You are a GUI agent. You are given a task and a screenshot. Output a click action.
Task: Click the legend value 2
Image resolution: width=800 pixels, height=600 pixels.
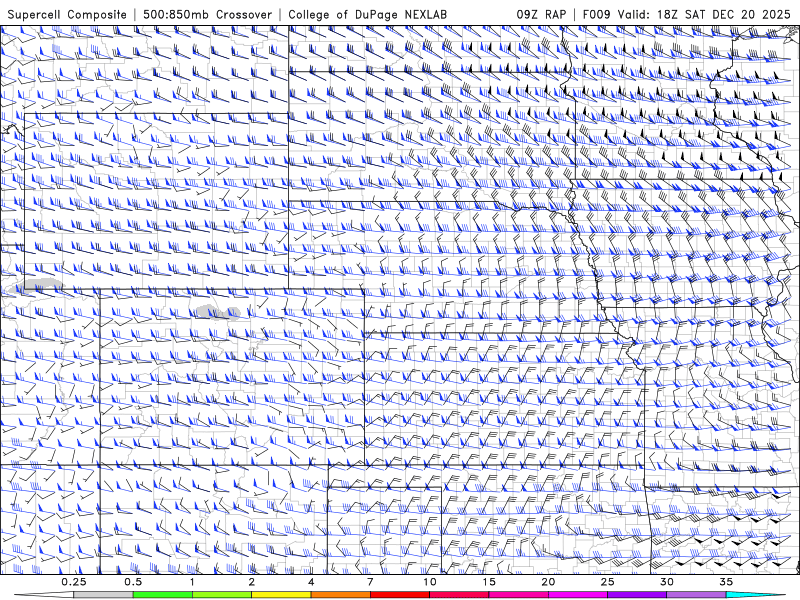tap(252, 582)
